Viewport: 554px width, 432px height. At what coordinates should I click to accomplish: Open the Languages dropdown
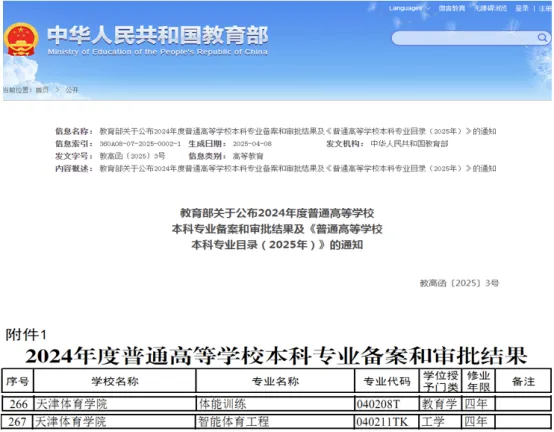pos(409,8)
